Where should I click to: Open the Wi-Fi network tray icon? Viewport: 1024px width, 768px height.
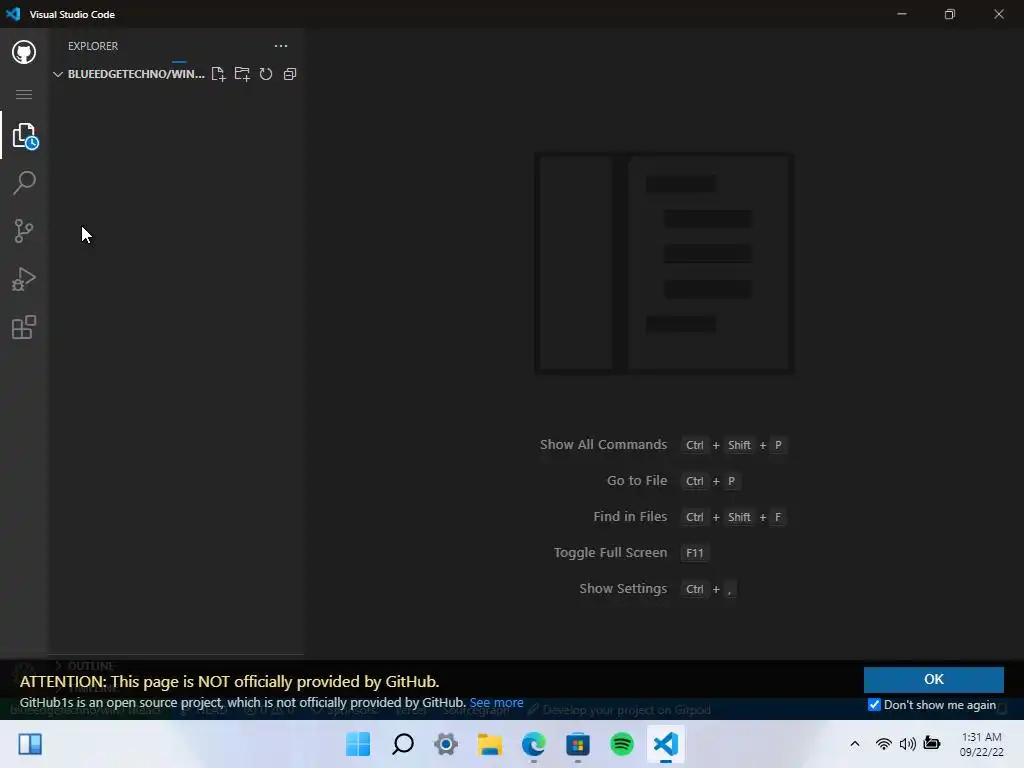[884, 744]
